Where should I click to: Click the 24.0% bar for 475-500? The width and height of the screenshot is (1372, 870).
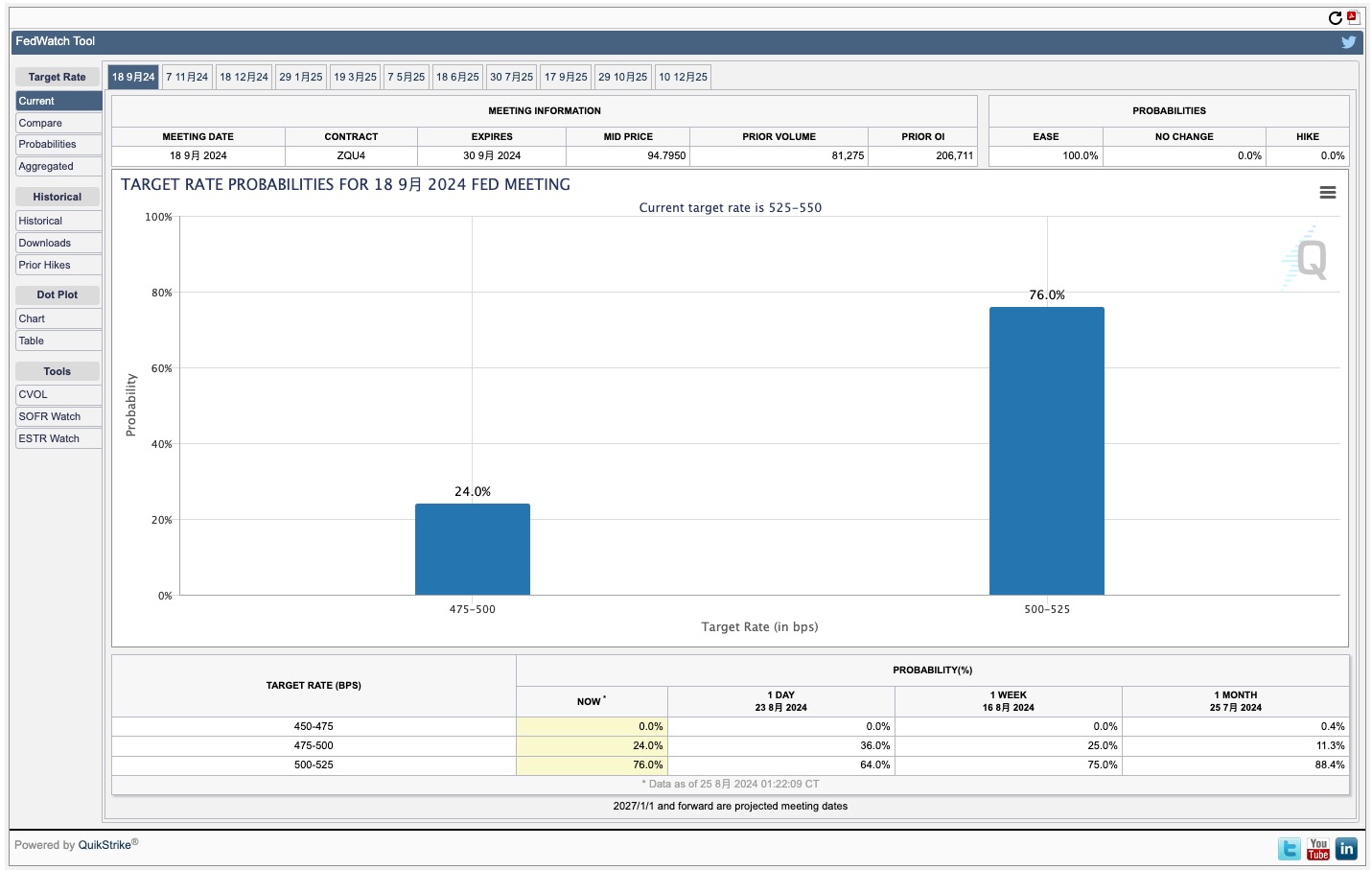(472, 550)
